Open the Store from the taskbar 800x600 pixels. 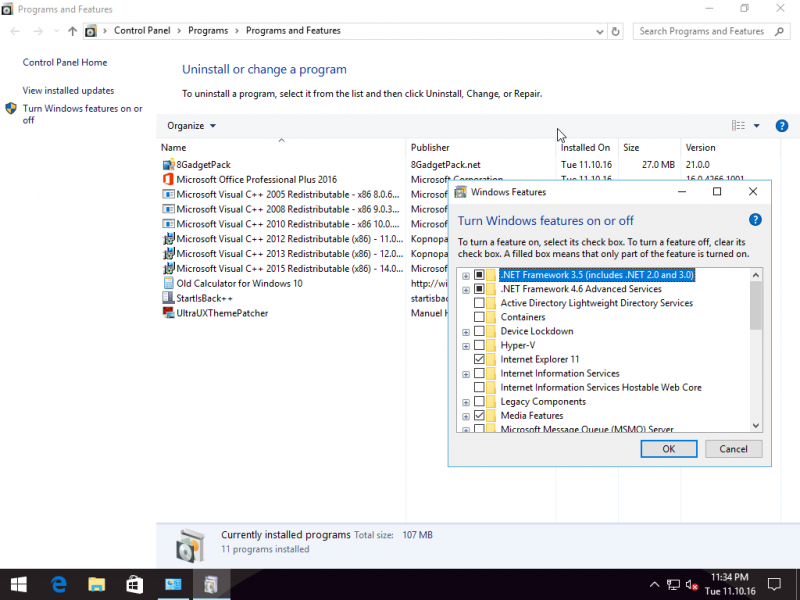pos(134,584)
